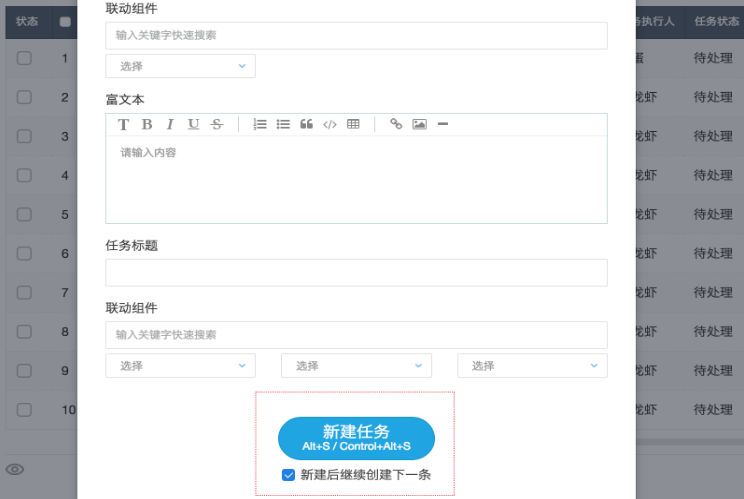
Task: Insert an image into rich text
Action: [x=419, y=124]
